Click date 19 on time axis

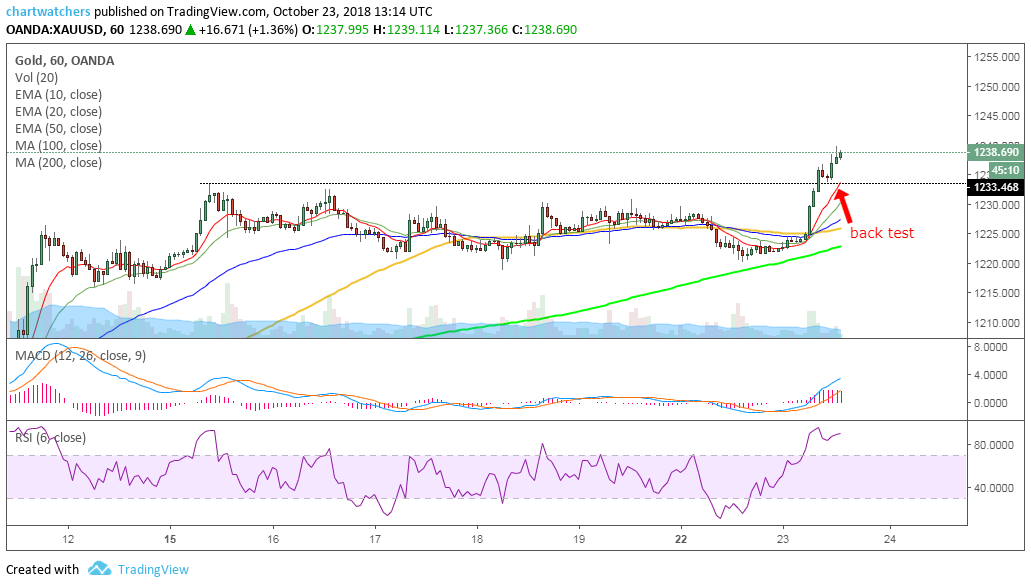pyautogui.click(x=579, y=539)
